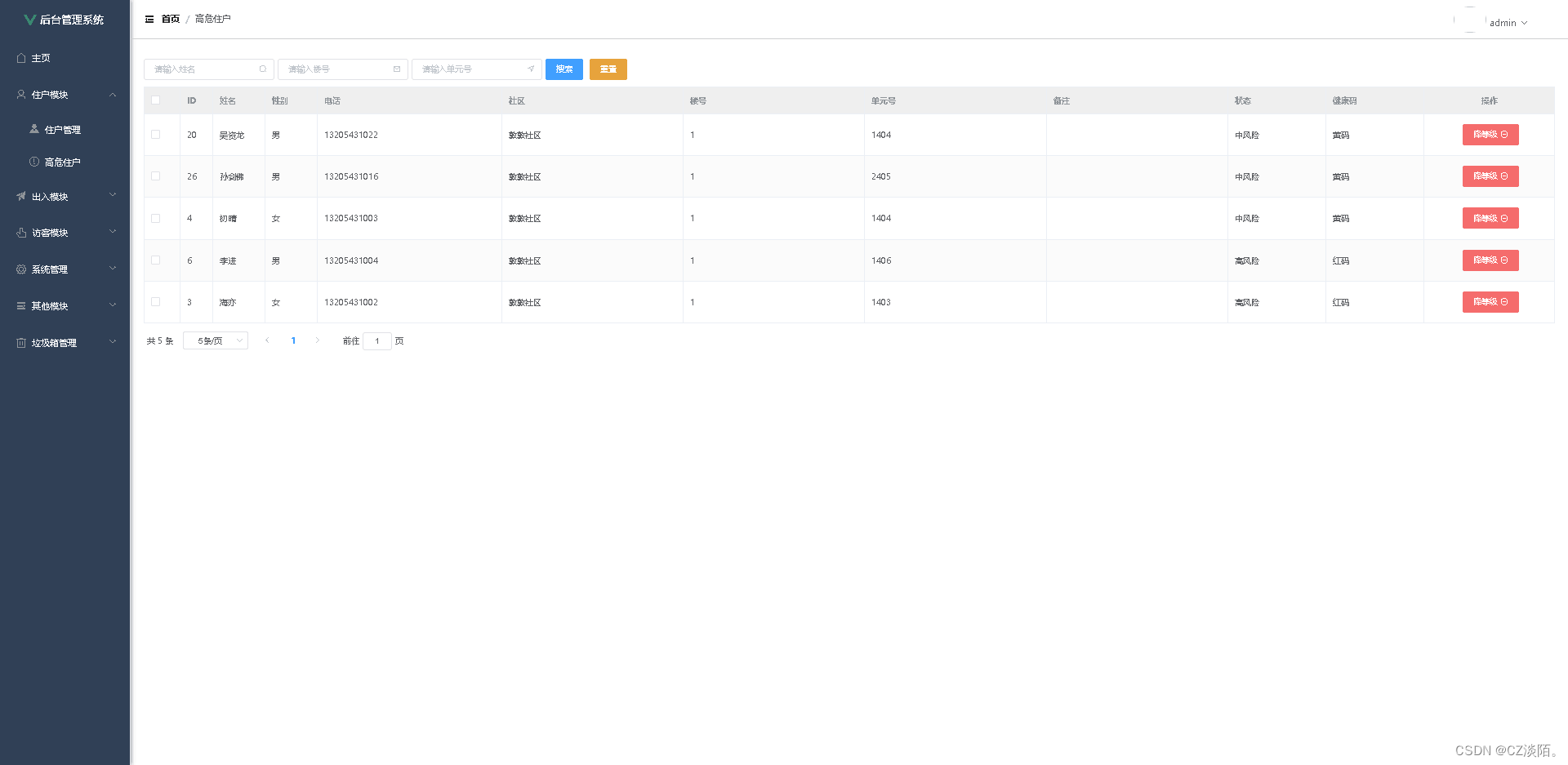
Task: Check the row checkbox for 初晴
Action: coord(155,218)
